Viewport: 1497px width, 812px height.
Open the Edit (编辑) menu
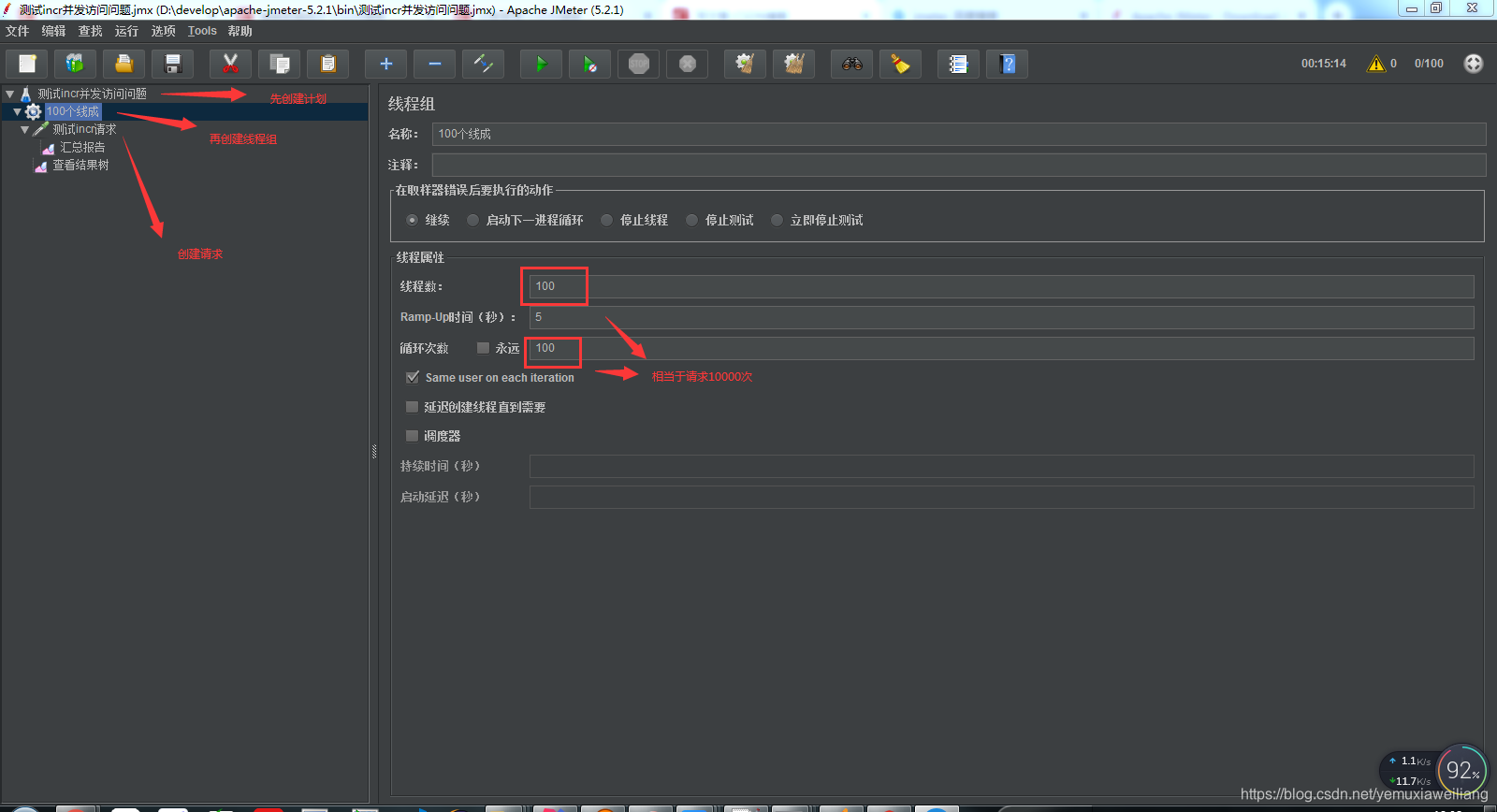pyautogui.click(x=53, y=31)
